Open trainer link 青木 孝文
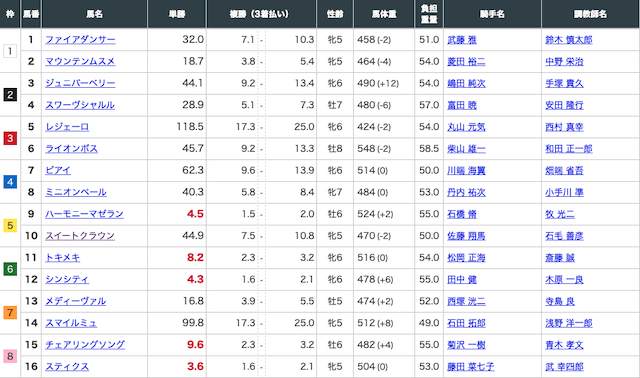640x378 pixels. pyautogui.click(x=564, y=345)
